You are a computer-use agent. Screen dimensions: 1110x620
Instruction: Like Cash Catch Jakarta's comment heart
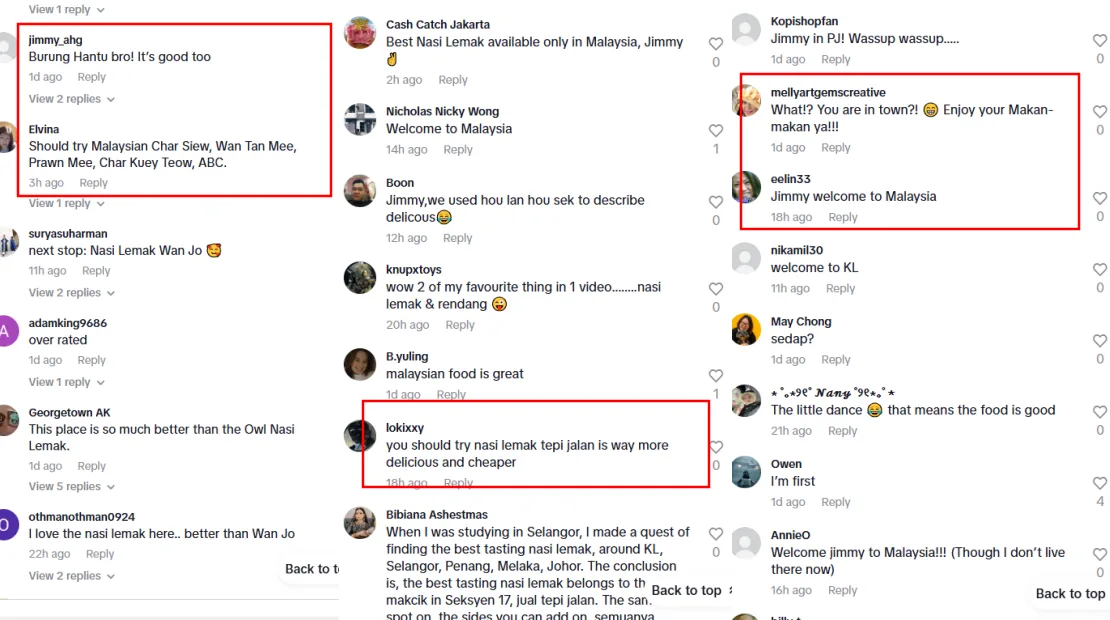coord(716,44)
